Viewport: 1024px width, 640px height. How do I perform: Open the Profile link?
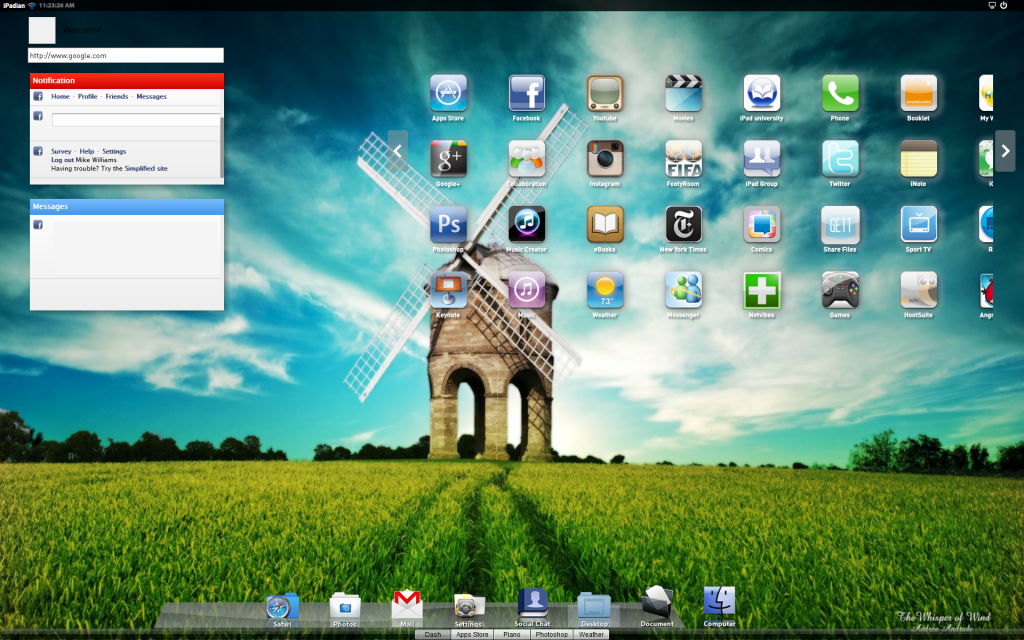tap(88, 96)
